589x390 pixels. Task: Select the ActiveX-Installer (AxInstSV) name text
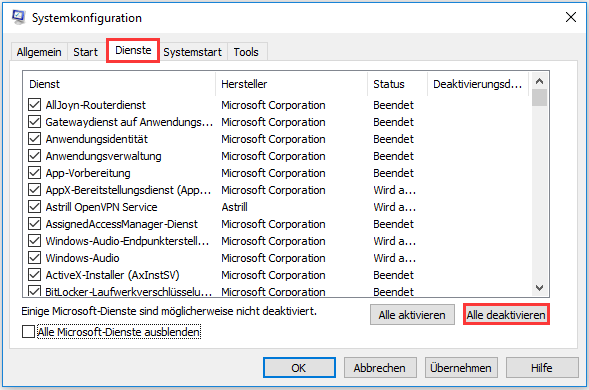click(x=112, y=275)
